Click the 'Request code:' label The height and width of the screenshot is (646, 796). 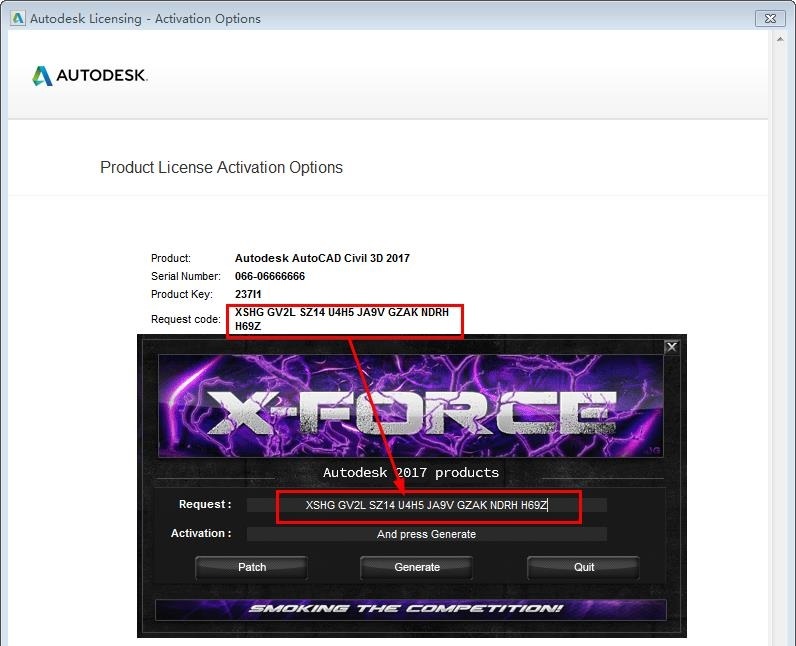(186, 319)
